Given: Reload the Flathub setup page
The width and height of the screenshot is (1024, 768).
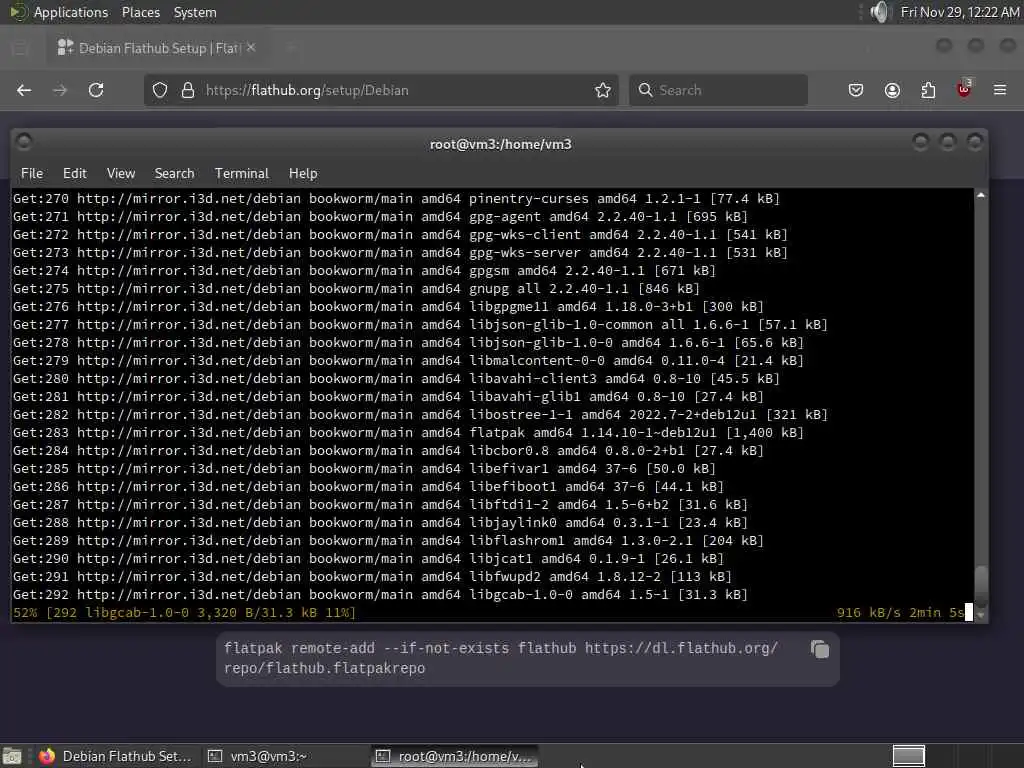Looking at the screenshot, I should pos(96,90).
